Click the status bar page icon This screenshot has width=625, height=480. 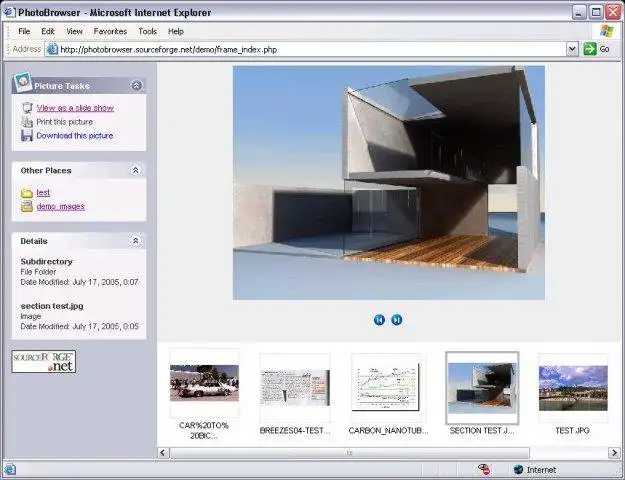point(10,470)
